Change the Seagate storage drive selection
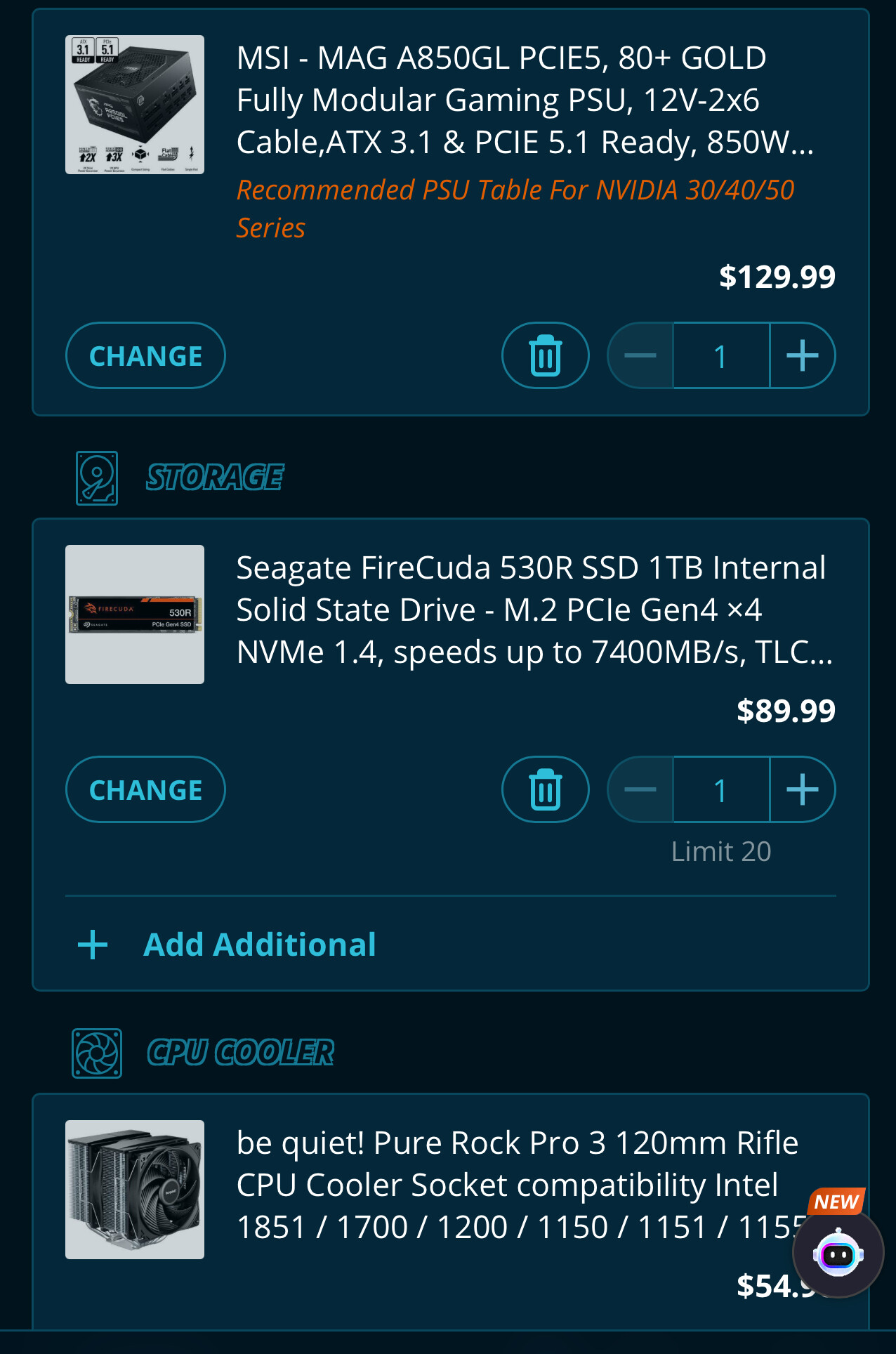This screenshot has height=1354, width=896. pos(145,789)
